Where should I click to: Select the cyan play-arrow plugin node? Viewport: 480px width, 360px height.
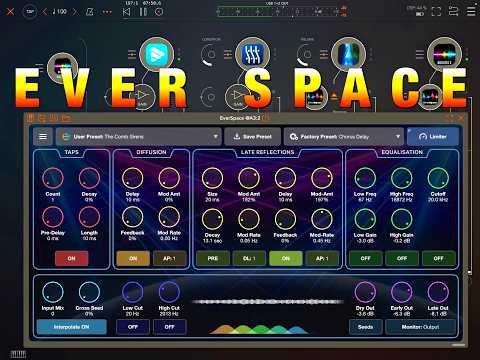coord(157,54)
